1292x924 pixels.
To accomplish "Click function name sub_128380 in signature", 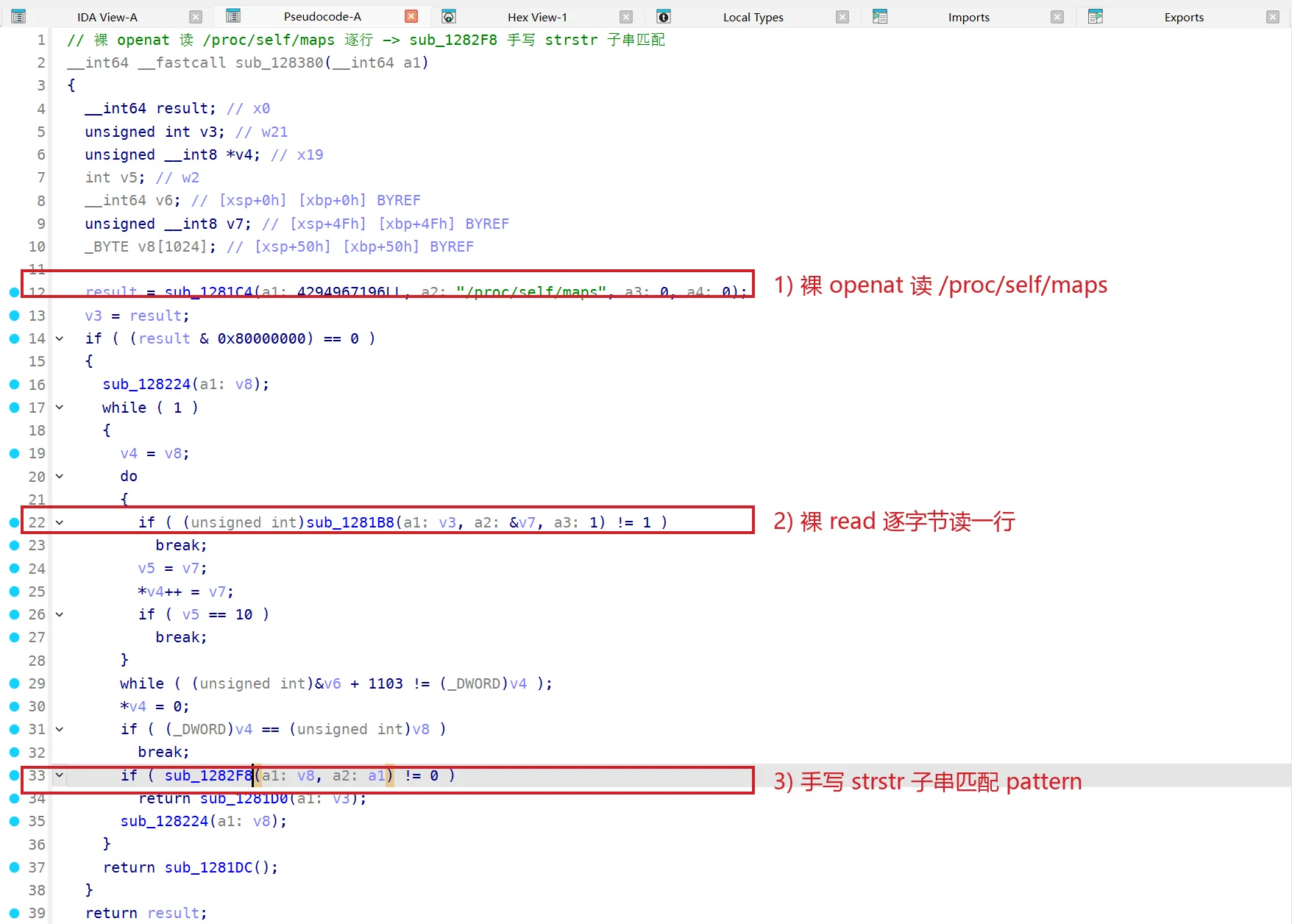I will (x=280, y=63).
